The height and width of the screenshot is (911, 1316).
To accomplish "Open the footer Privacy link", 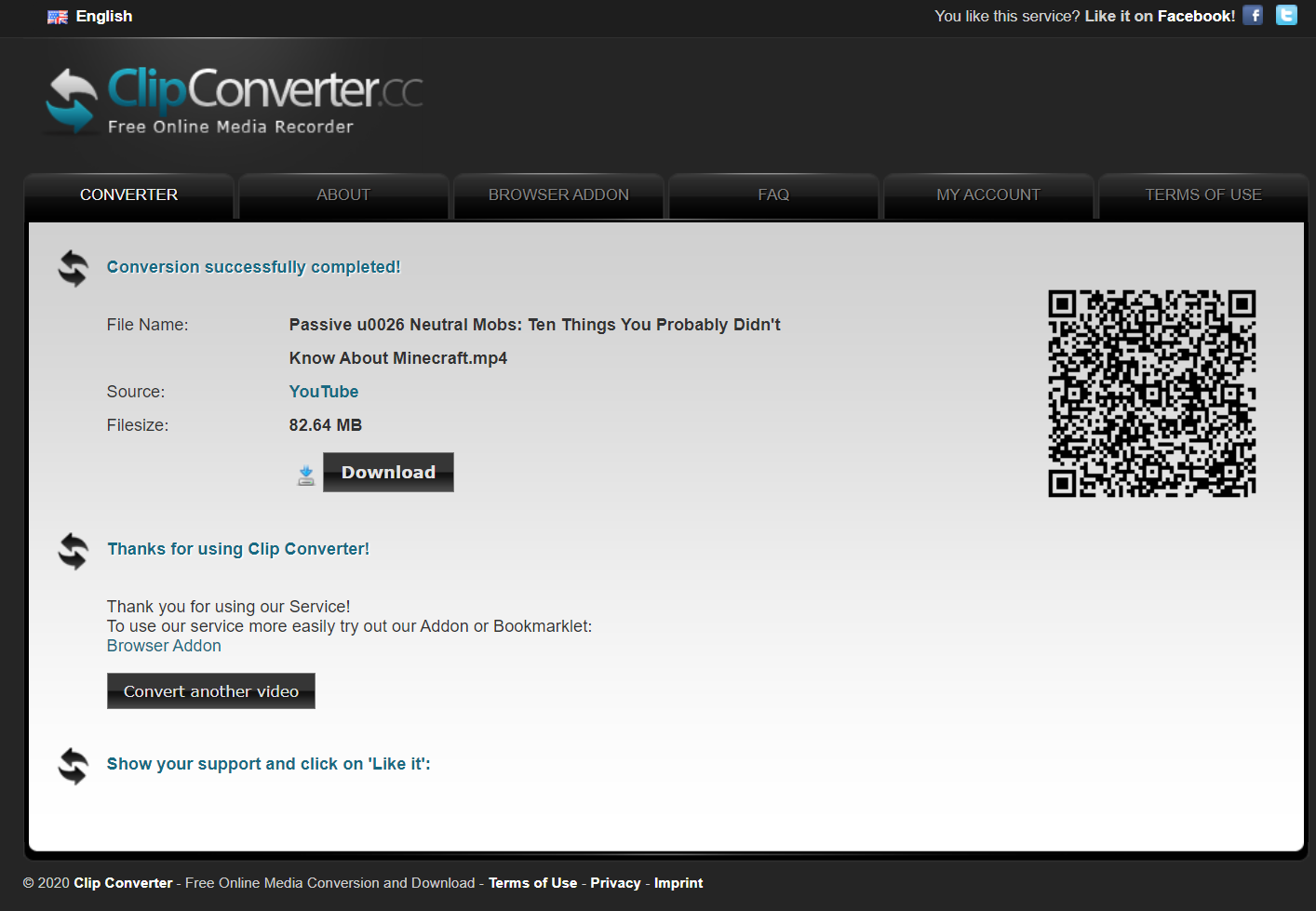I will [615, 883].
